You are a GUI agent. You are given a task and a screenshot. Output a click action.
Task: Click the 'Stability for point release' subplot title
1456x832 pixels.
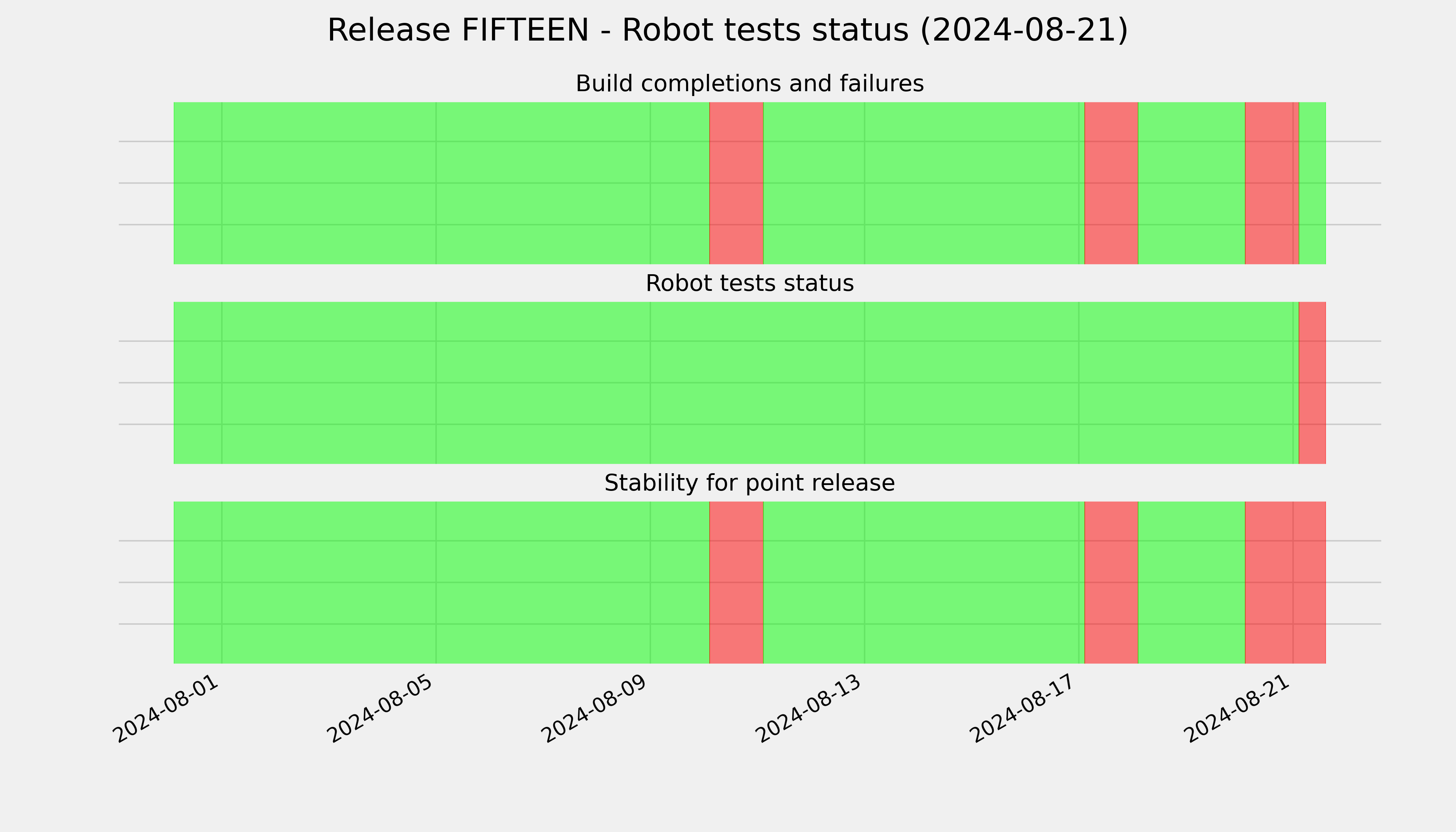749,484
